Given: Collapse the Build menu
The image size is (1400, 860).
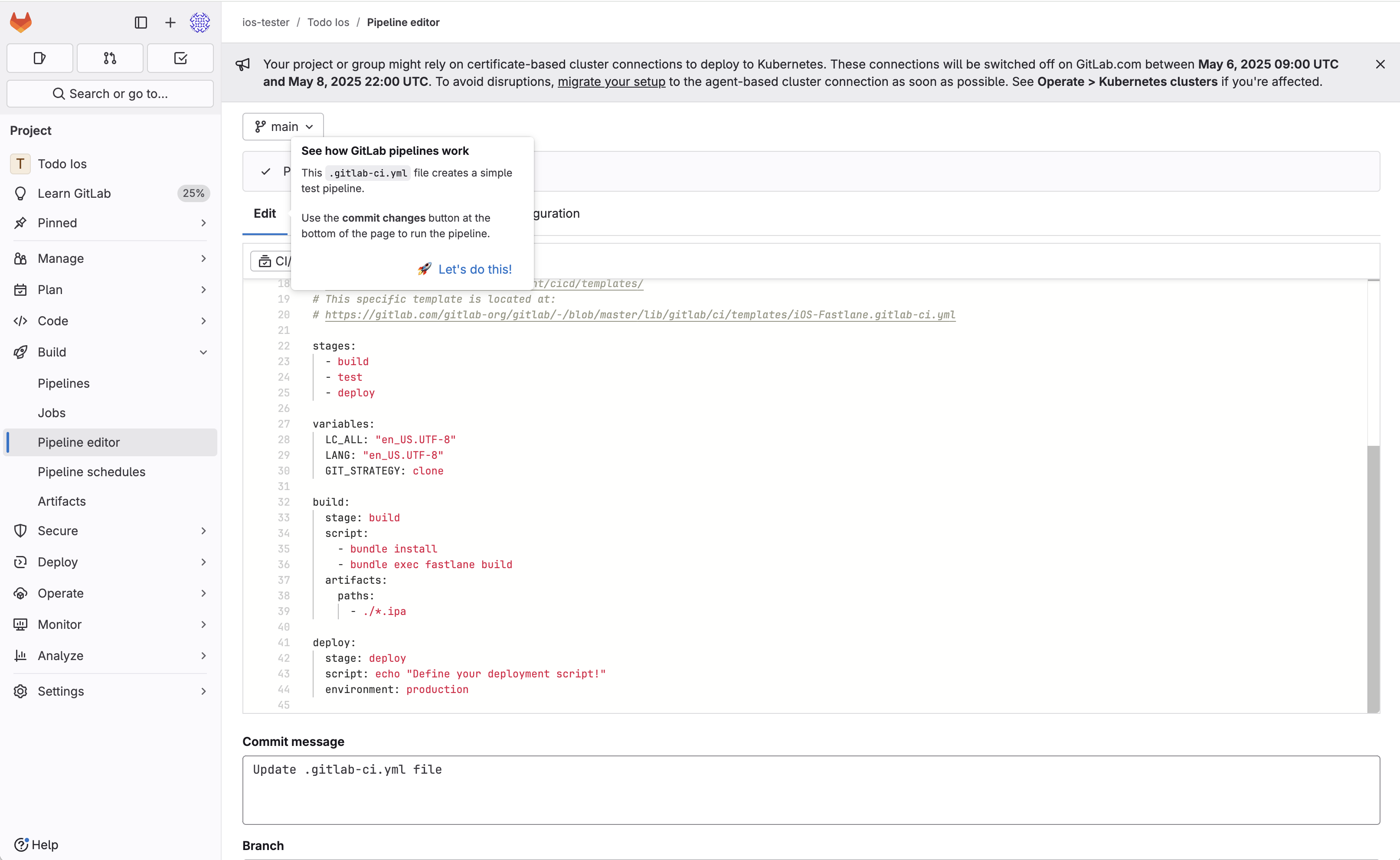Looking at the screenshot, I should coord(110,352).
